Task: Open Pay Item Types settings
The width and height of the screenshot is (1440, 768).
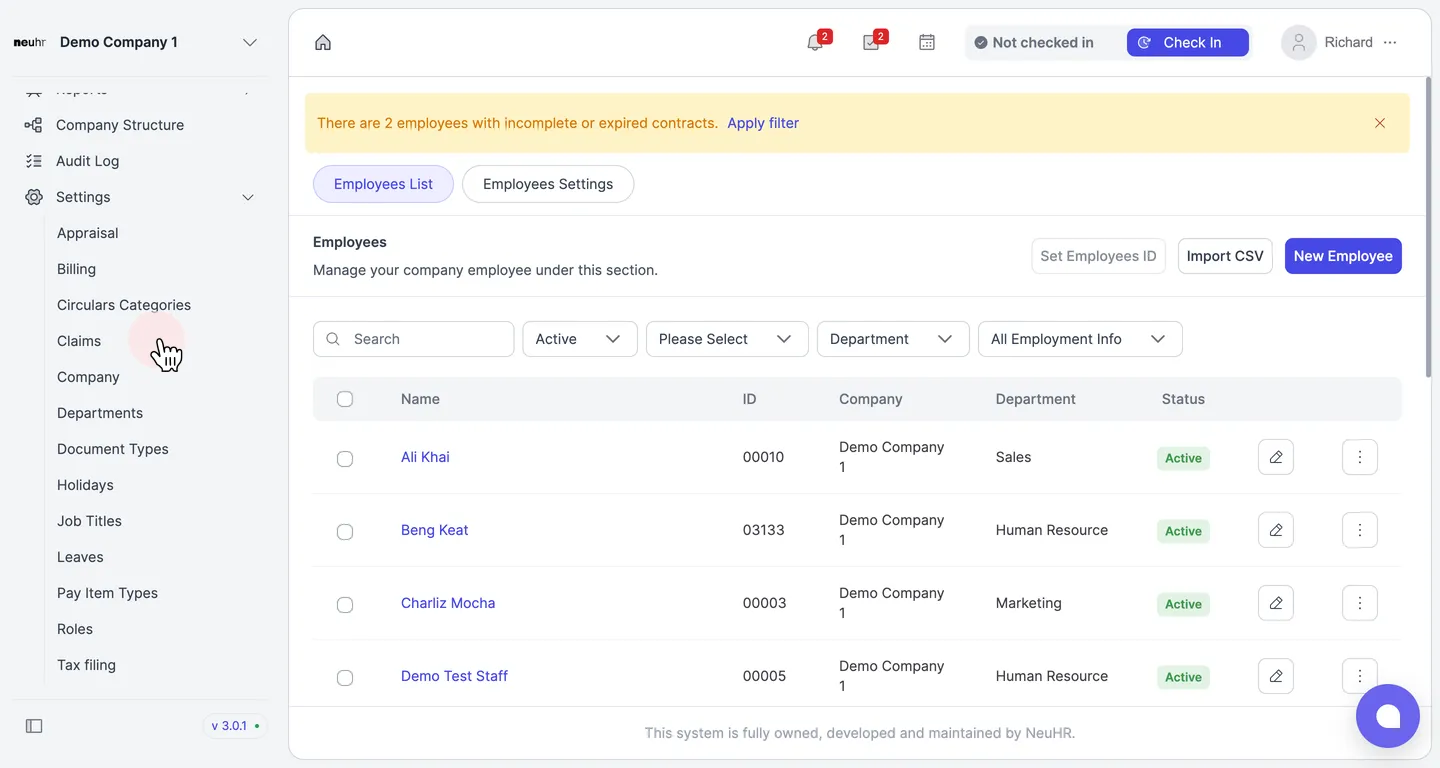Action: (107, 593)
